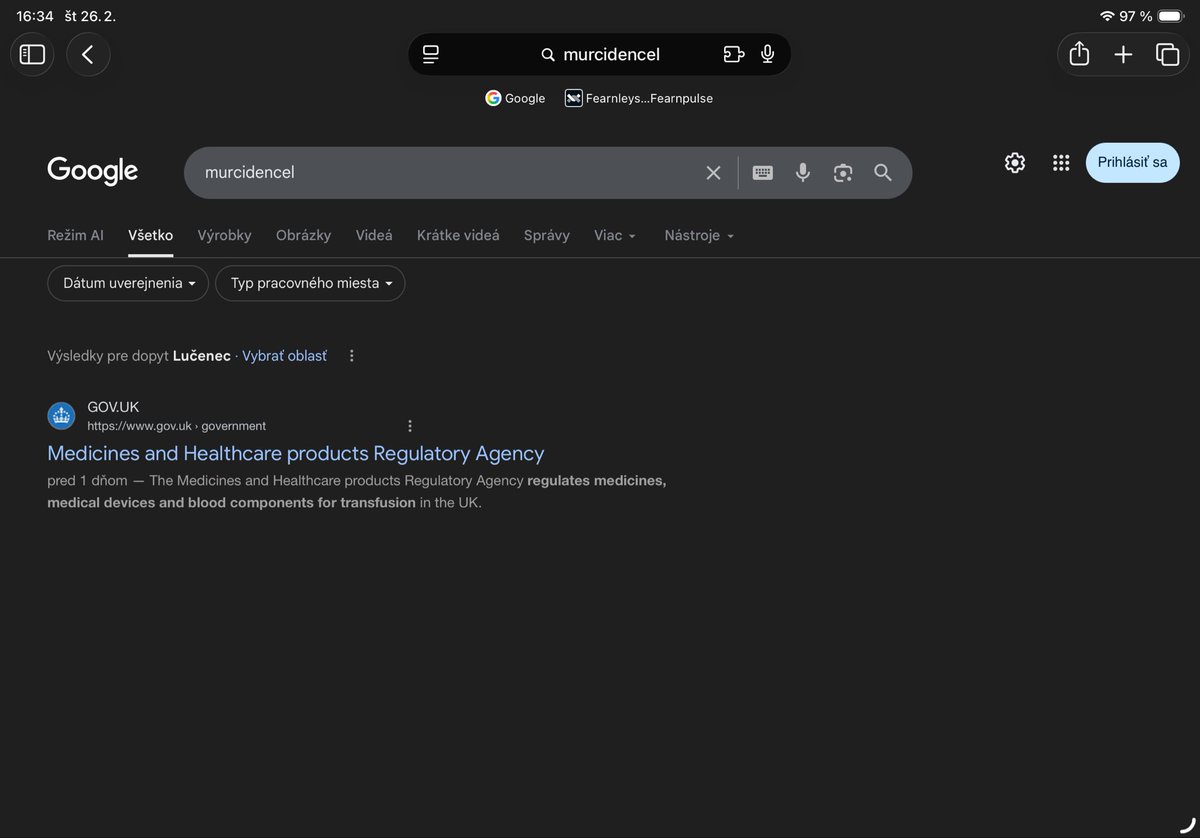Tap the address bar showing murcidencel

[600, 54]
